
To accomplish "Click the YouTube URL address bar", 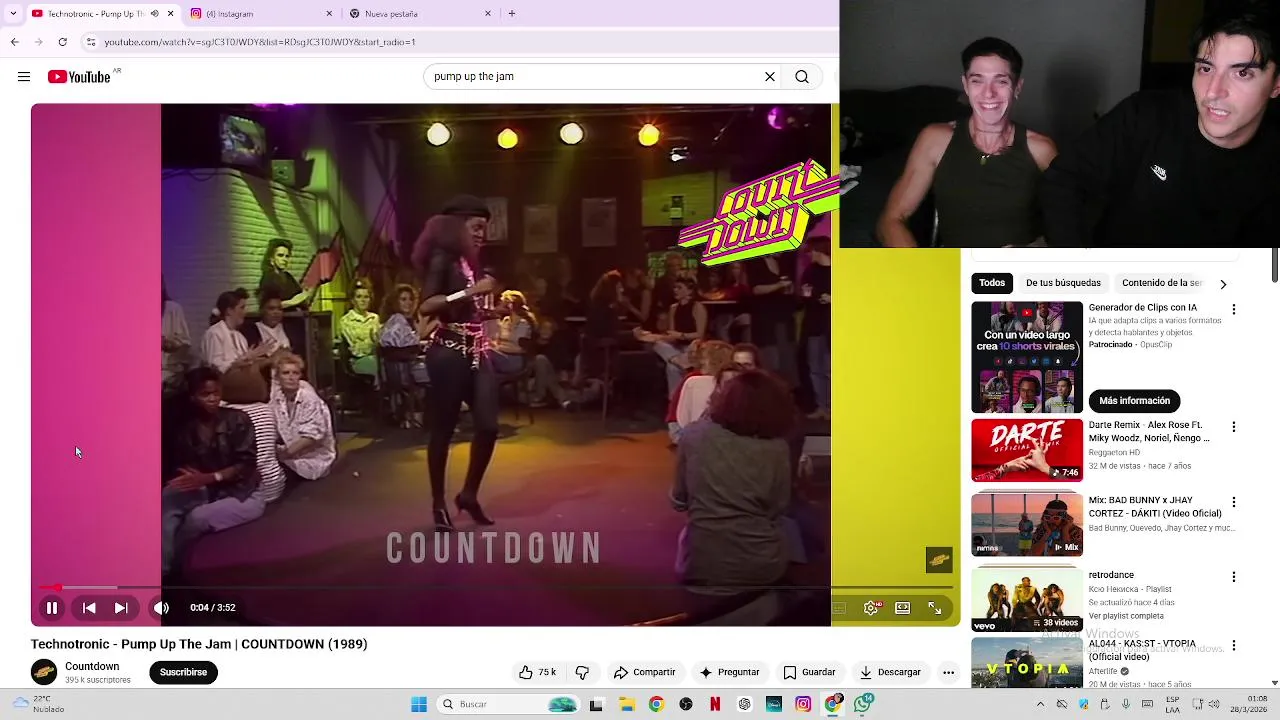I will 460,42.
